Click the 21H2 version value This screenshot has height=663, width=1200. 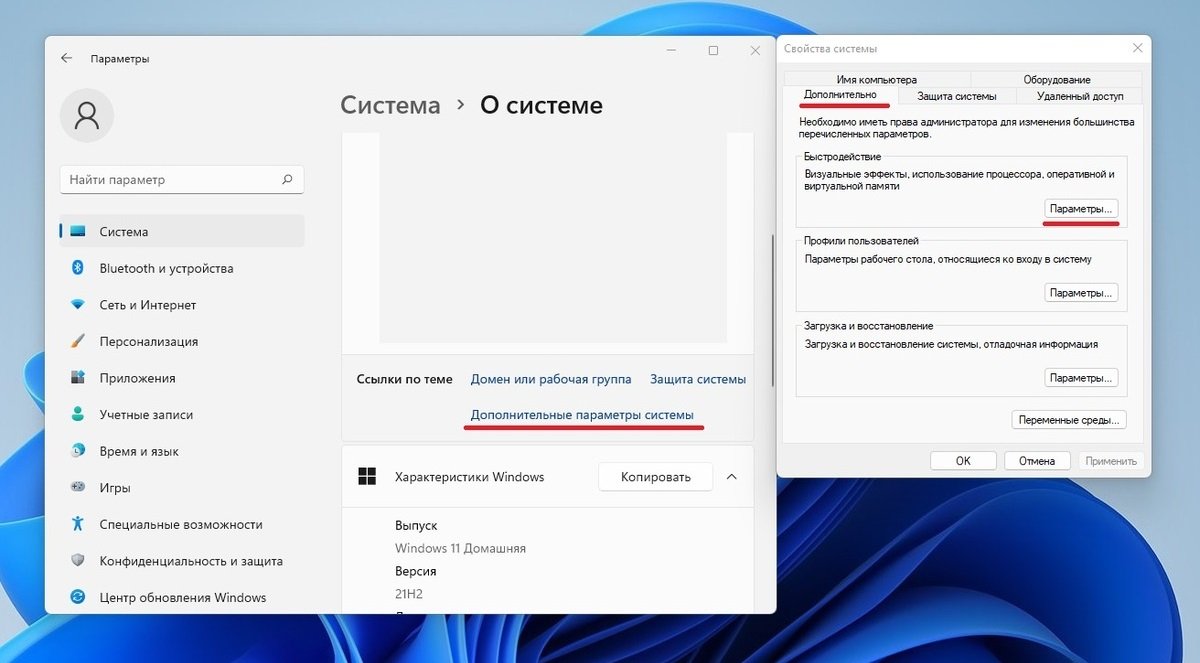(409, 594)
